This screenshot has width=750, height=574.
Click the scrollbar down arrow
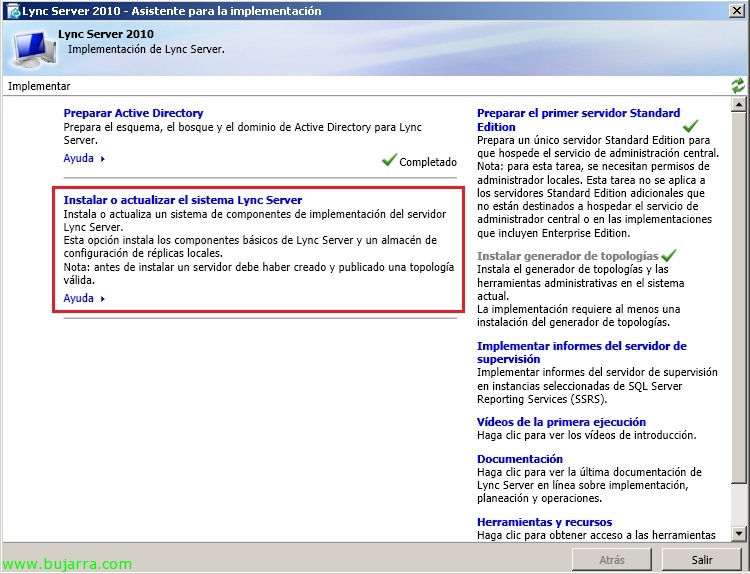[x=739, y=533]
